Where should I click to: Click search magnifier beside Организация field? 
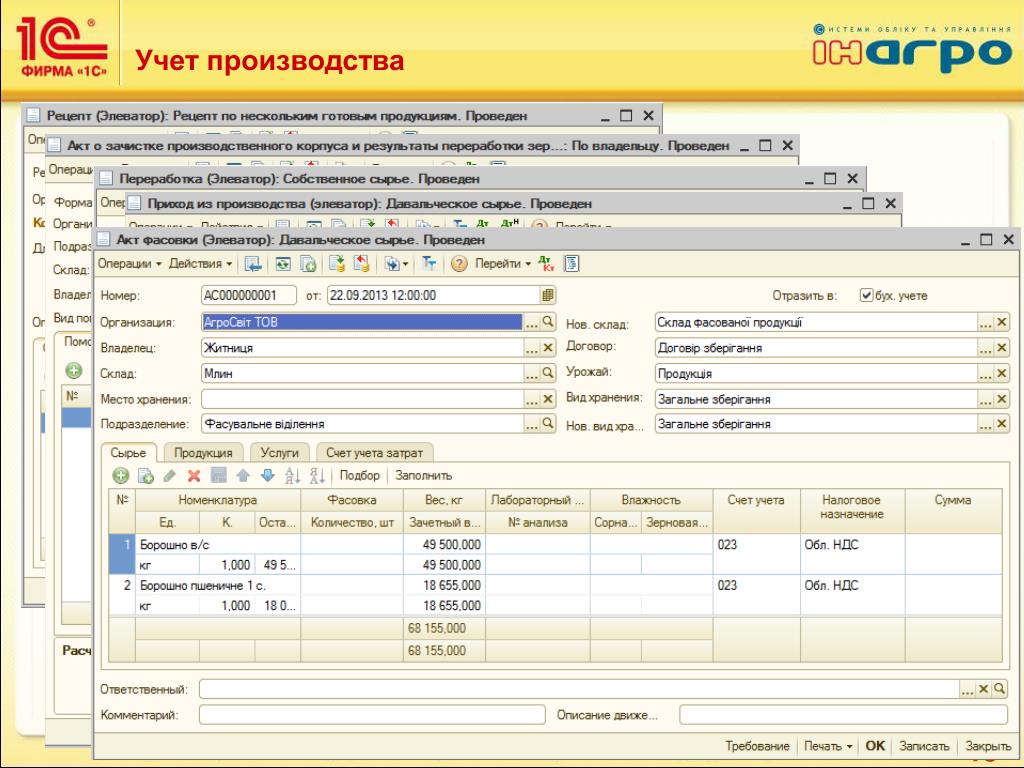pyautogui.click(x=547, y=322)
